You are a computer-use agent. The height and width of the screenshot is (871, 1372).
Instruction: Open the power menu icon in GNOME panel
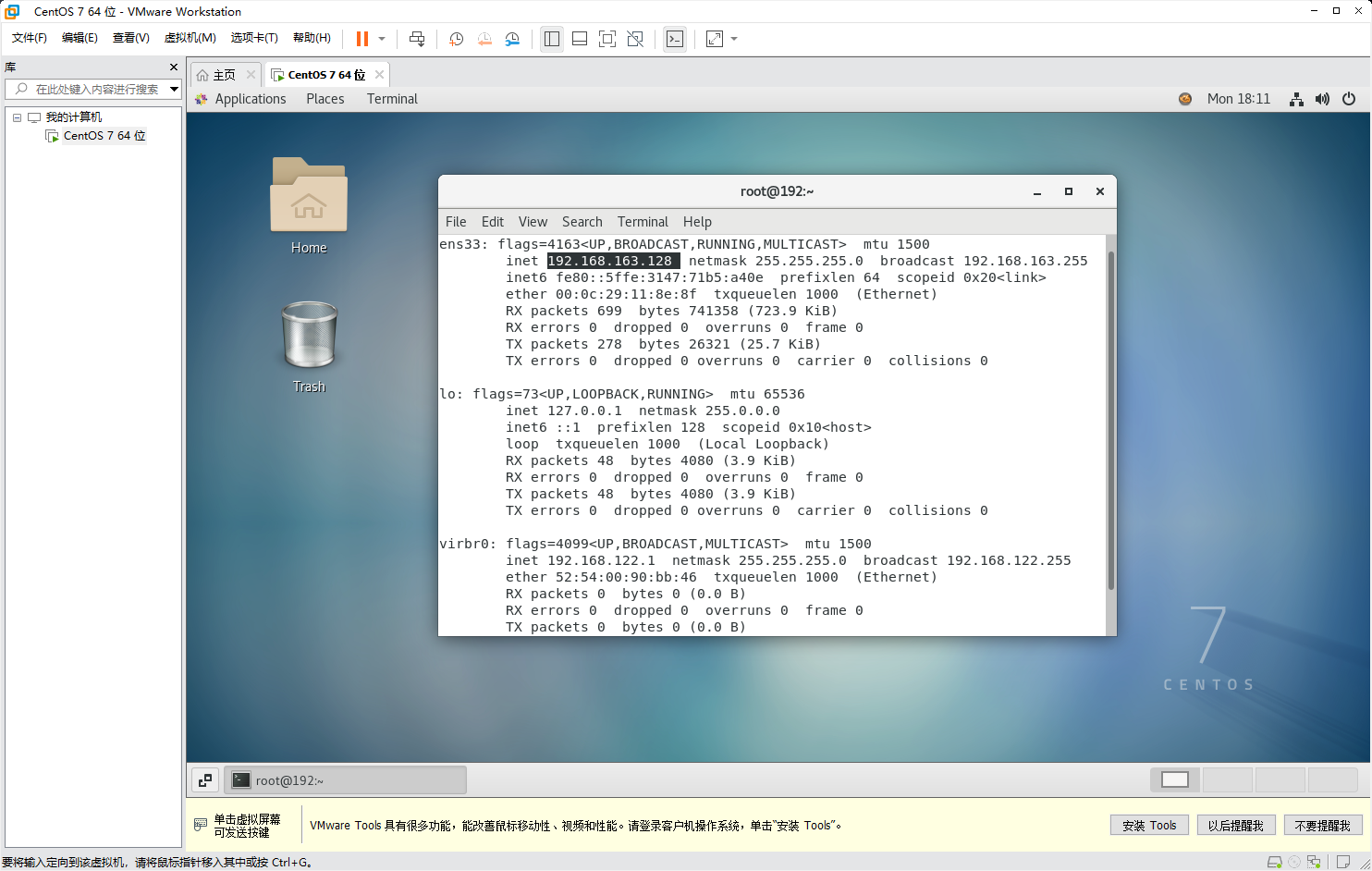click(1349, 99)
